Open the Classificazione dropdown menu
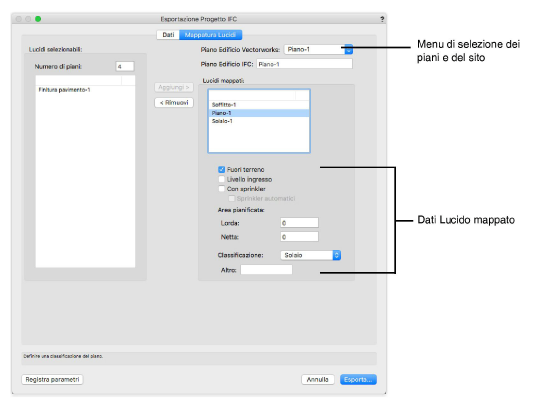 coord(310,255)
